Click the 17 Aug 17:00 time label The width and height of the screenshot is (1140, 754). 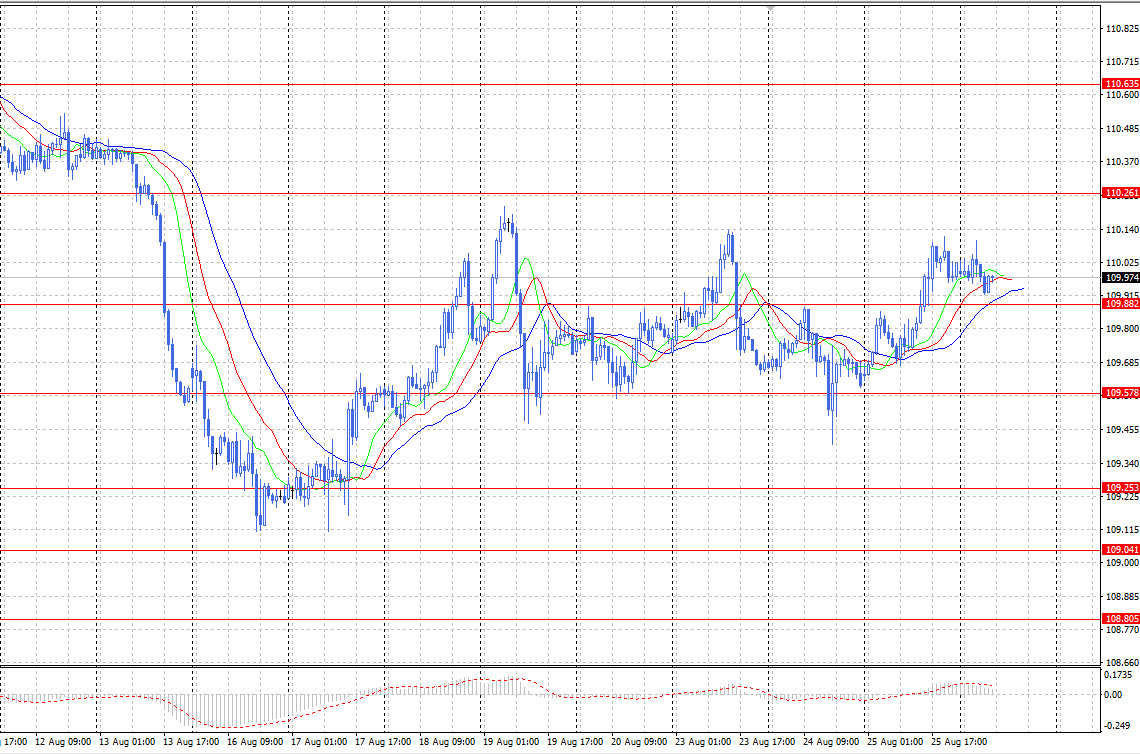coord(383,742)
